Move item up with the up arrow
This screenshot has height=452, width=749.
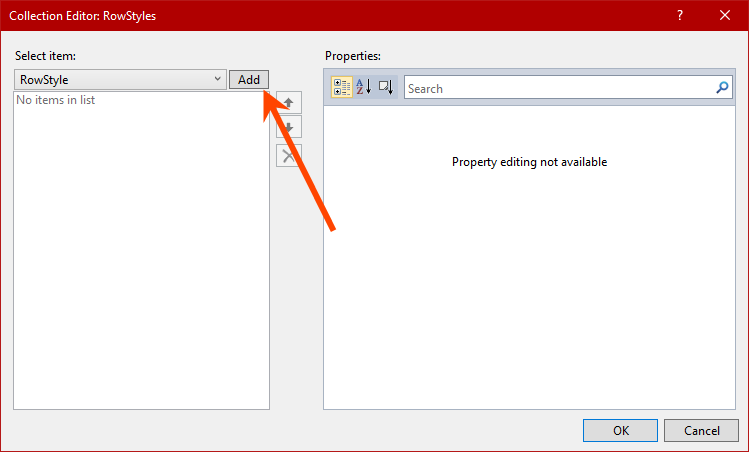[x=289, y=102]
